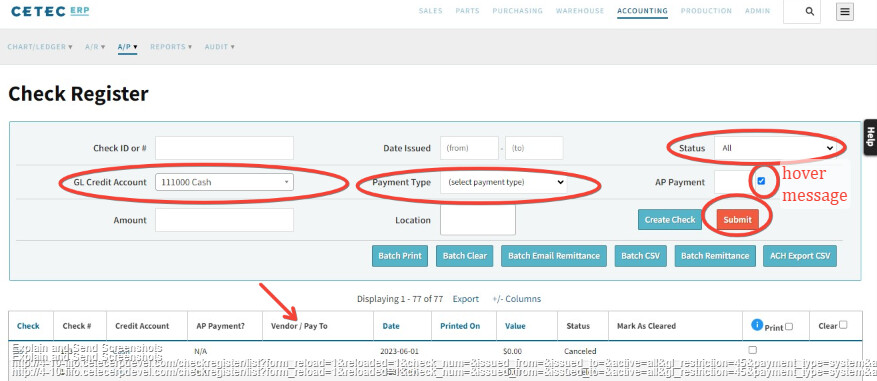Click the Export link
This screenshot has height=381, width=877.
tap(465, 299)
